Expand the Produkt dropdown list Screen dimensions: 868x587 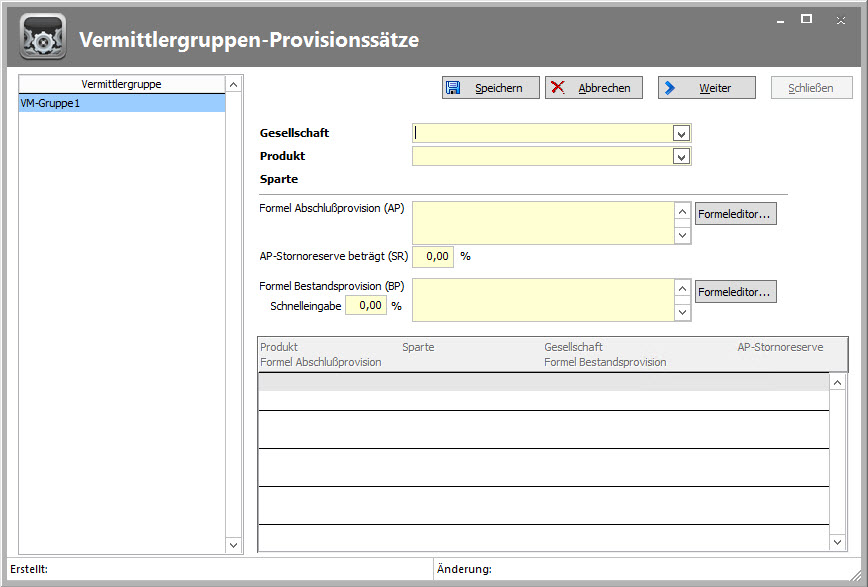pyautogui.click(x=681, y=156)
